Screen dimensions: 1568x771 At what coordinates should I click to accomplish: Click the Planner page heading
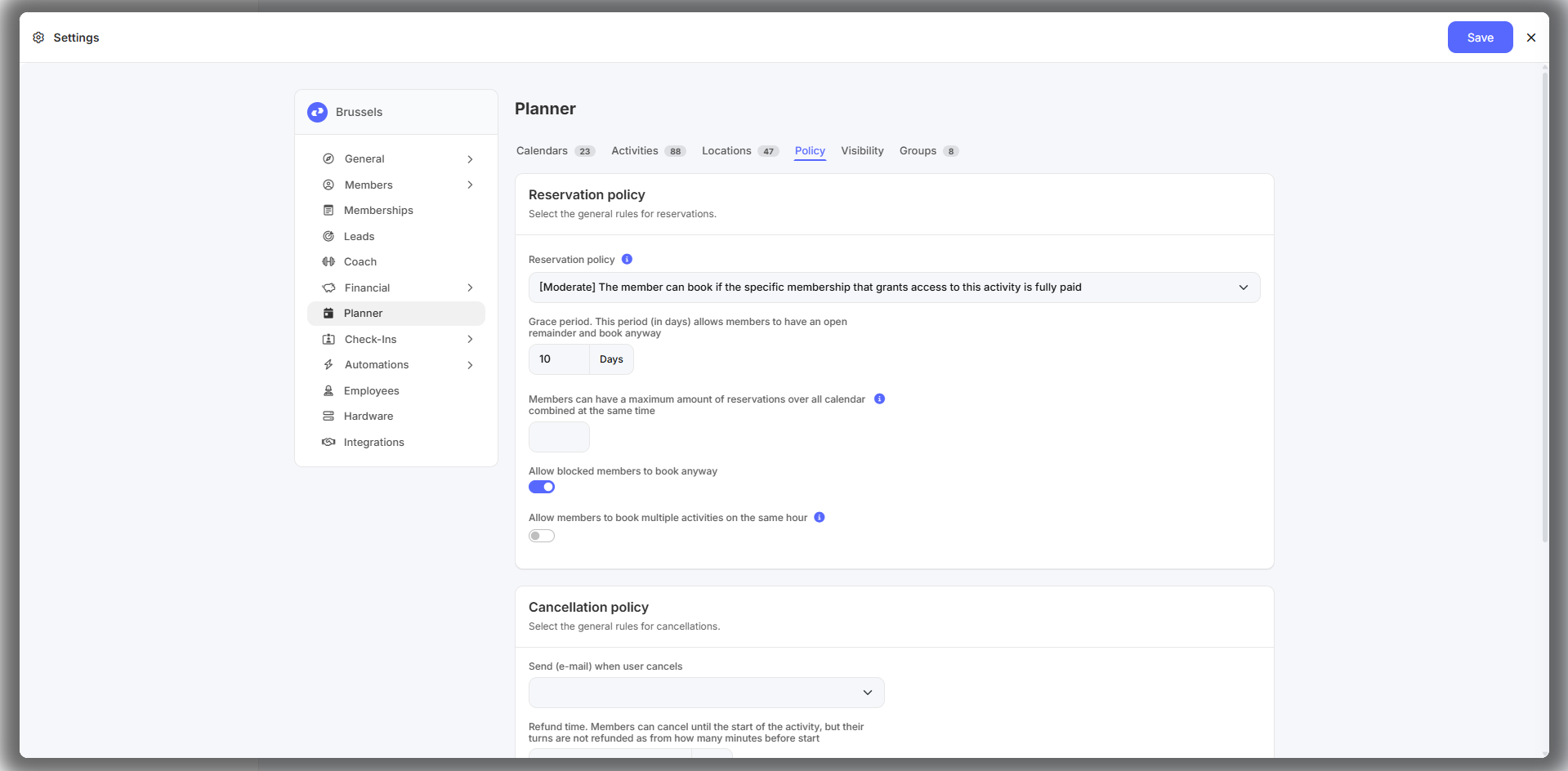pos(545,109)
